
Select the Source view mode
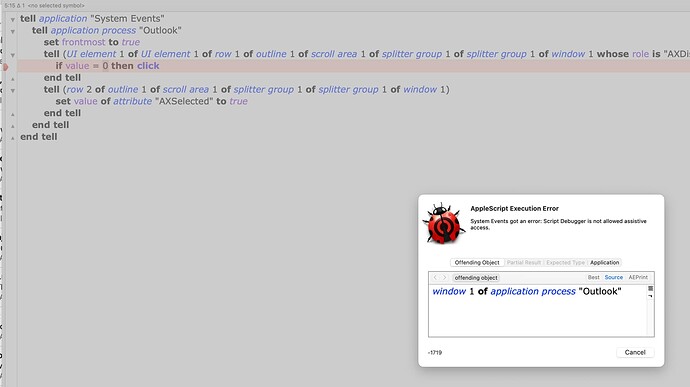click(x=613, y=277)
